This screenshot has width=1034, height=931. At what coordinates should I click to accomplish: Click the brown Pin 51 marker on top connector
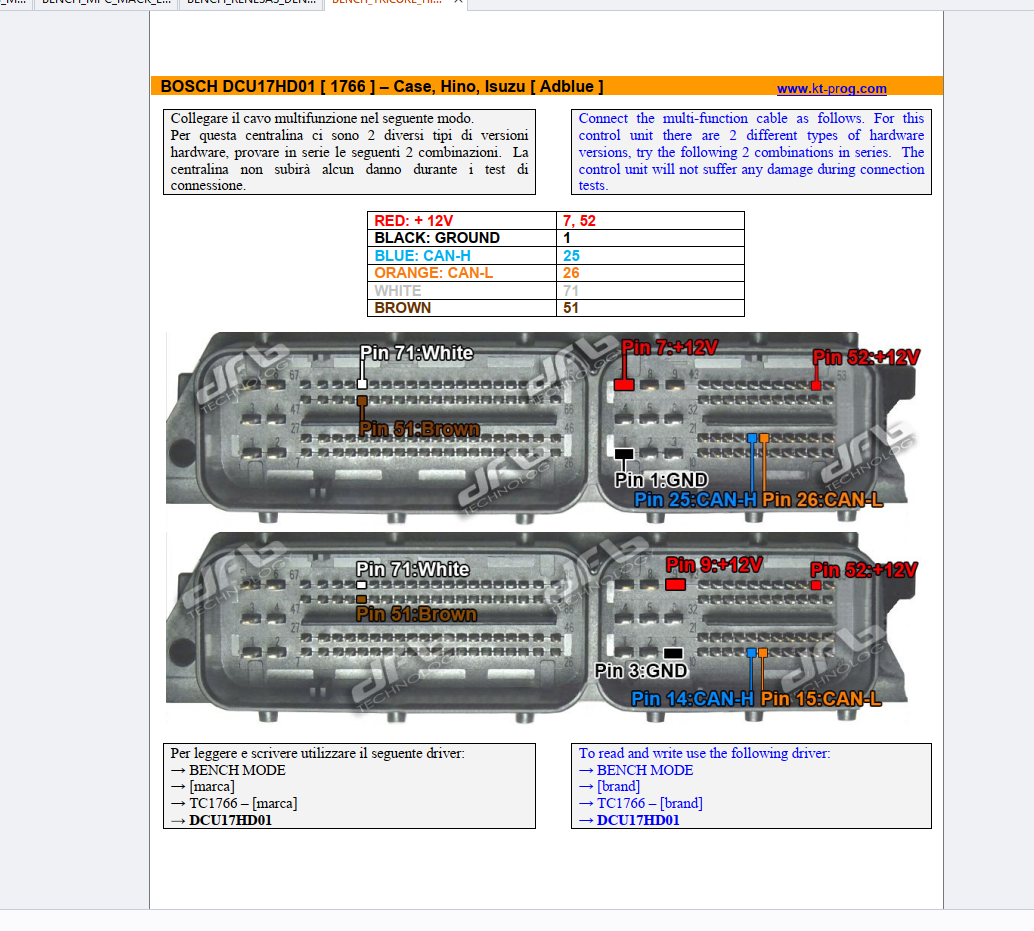361,399
